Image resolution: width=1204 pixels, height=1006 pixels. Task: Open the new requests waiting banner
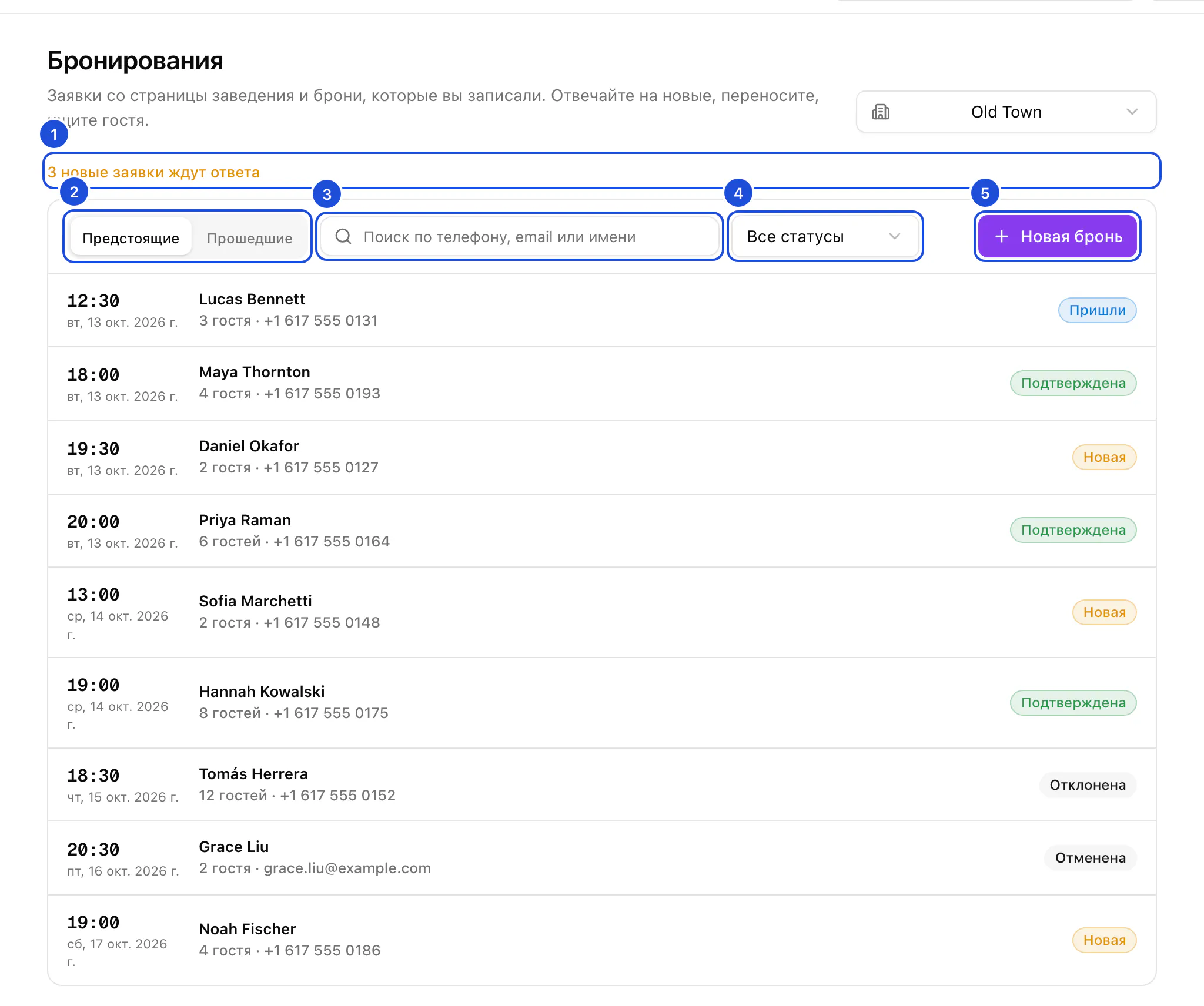point(601,171)
